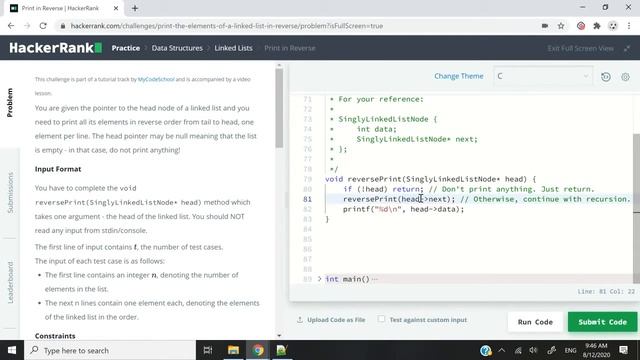Reload the page
Viewport: 640px width, 360px height.
tap(43, 26)
